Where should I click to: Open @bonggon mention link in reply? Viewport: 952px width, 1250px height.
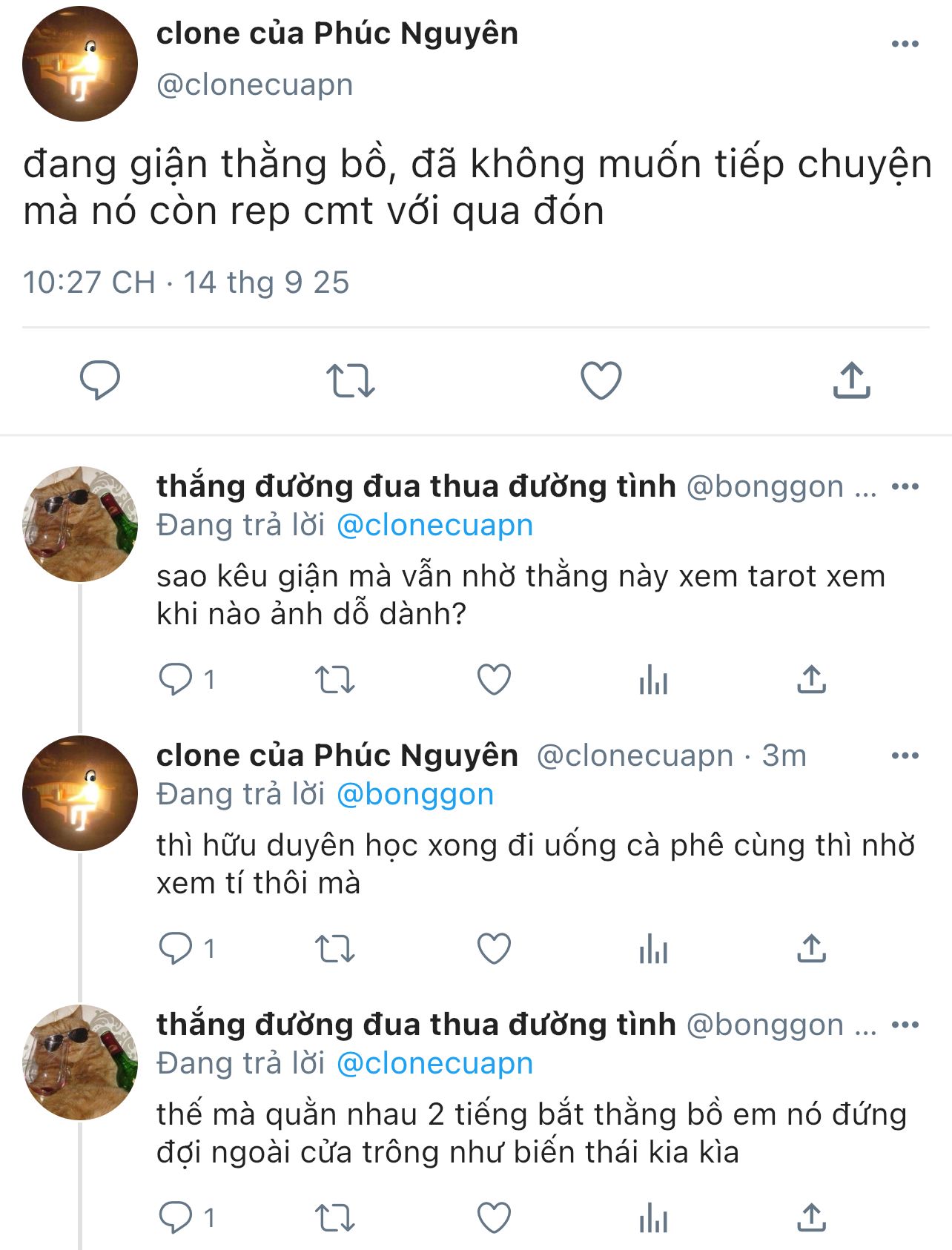tap(414, 794)
